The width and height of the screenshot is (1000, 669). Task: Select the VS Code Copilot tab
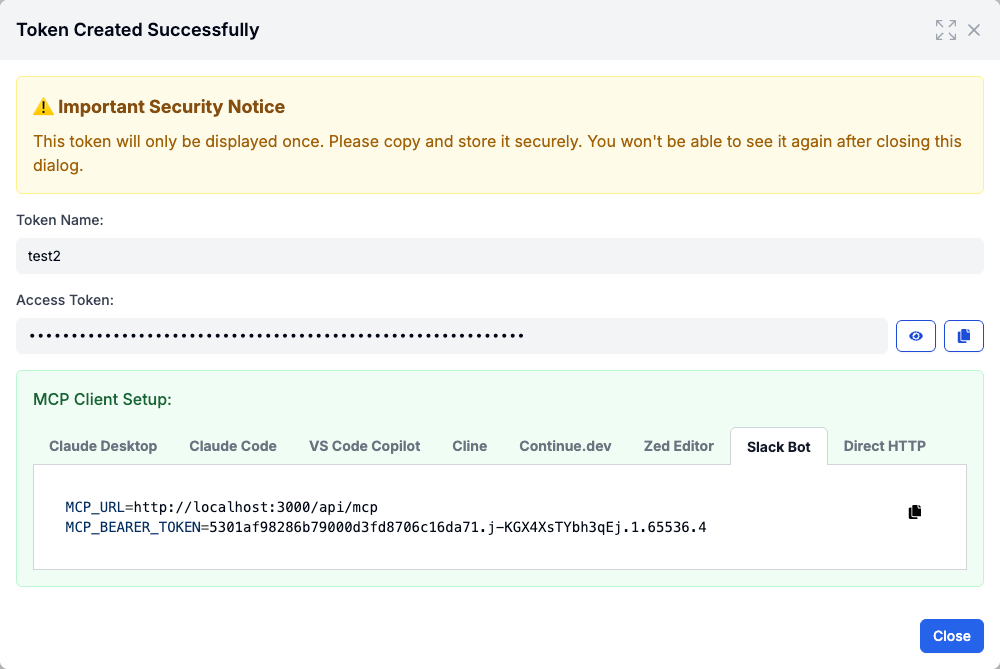pyautogui.click(x=365, y=446)
